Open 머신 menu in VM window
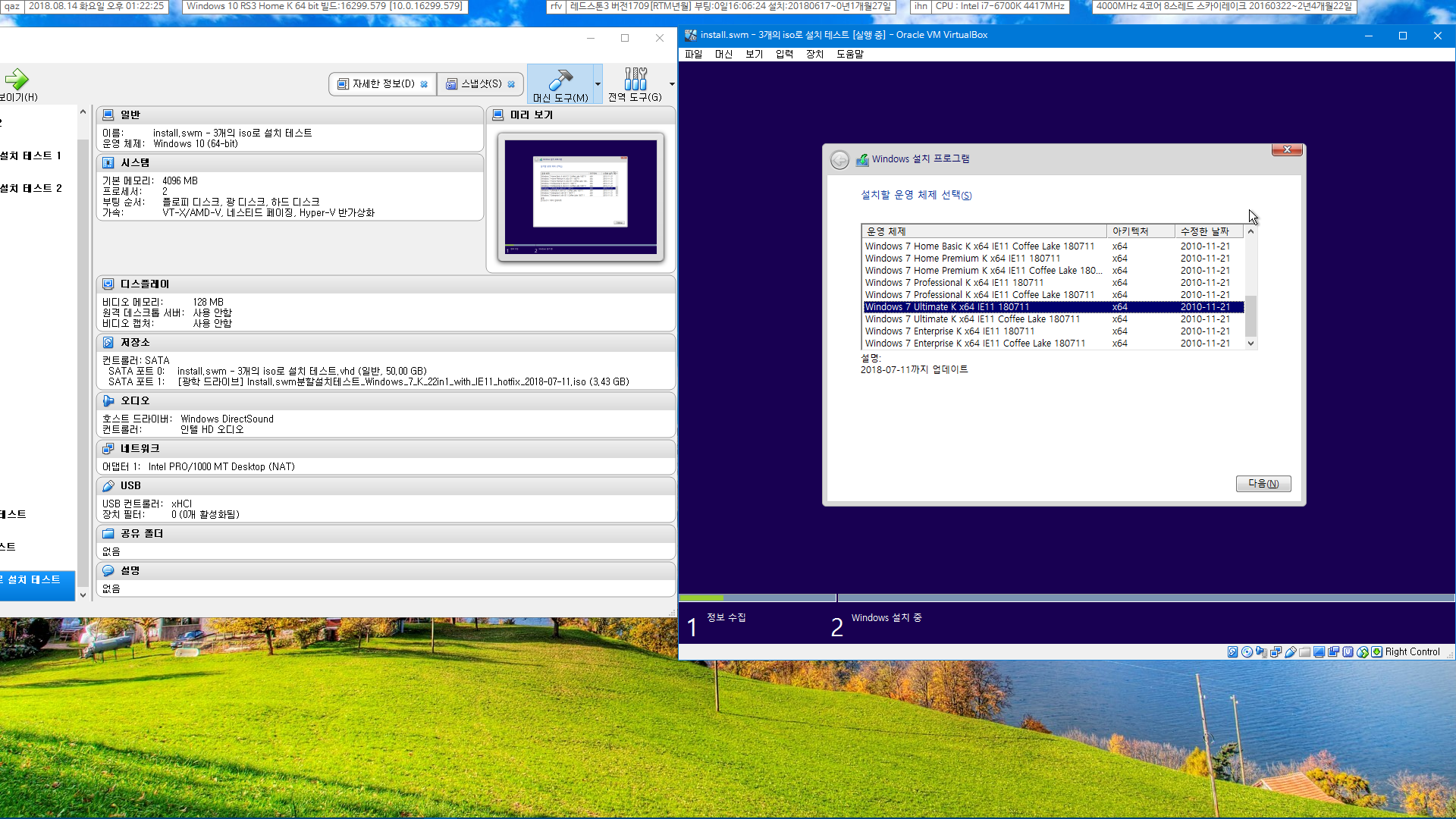1456x819 pixels. coord(723,54)
